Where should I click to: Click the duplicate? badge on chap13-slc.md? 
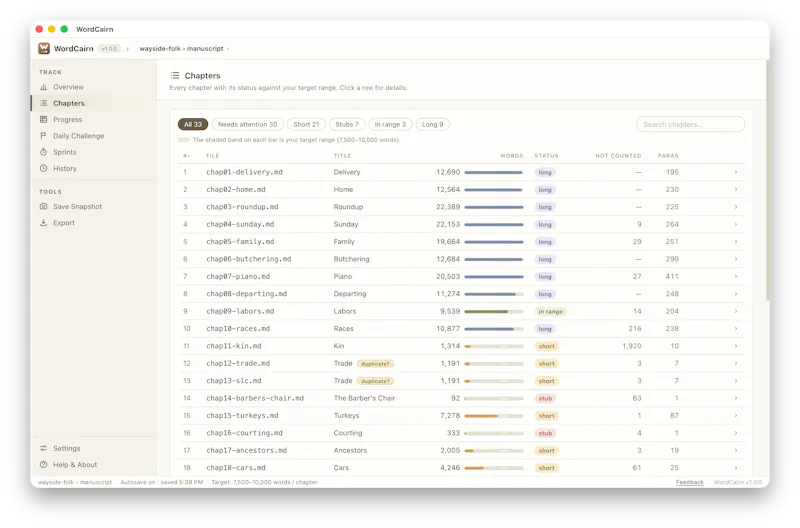click(375, 381)
